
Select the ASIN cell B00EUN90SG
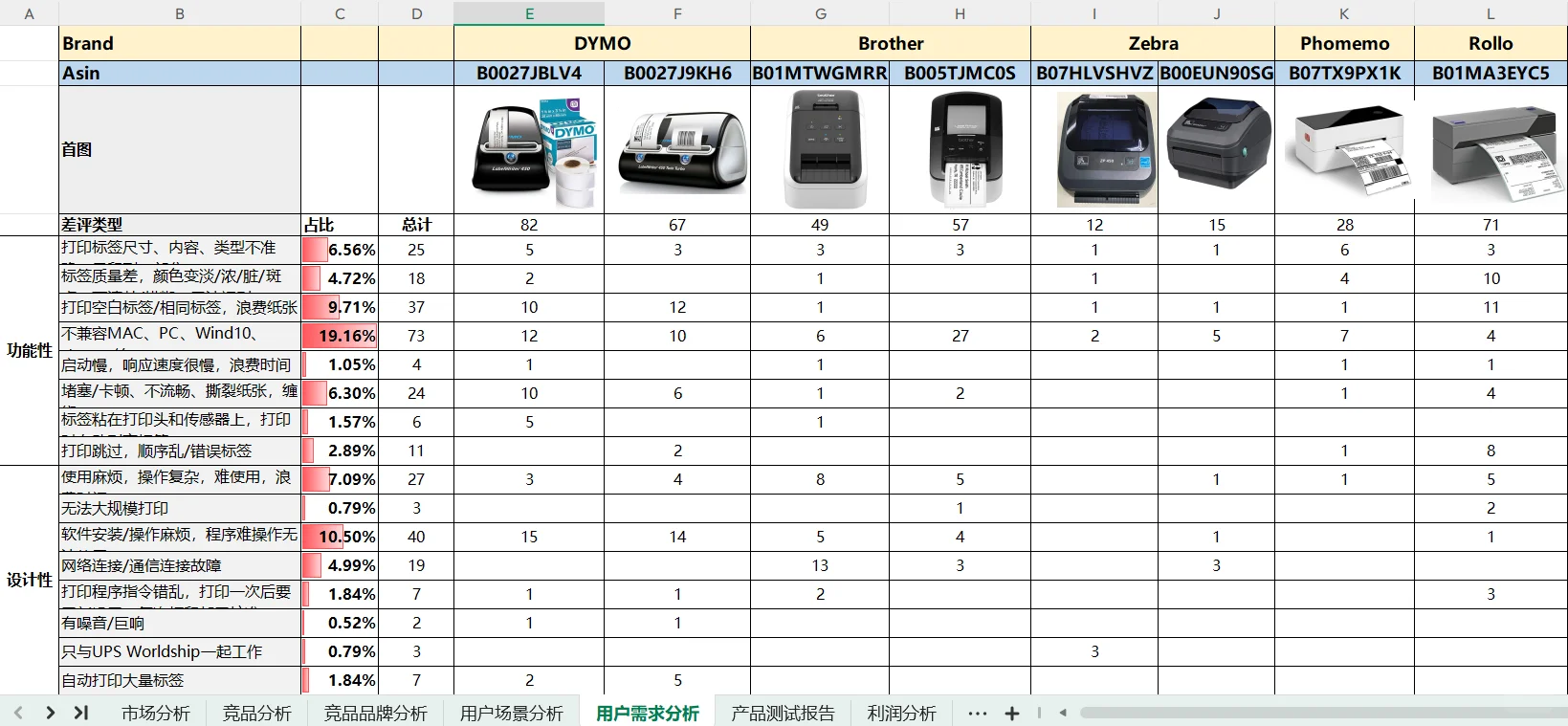(x=1216, y=74)
